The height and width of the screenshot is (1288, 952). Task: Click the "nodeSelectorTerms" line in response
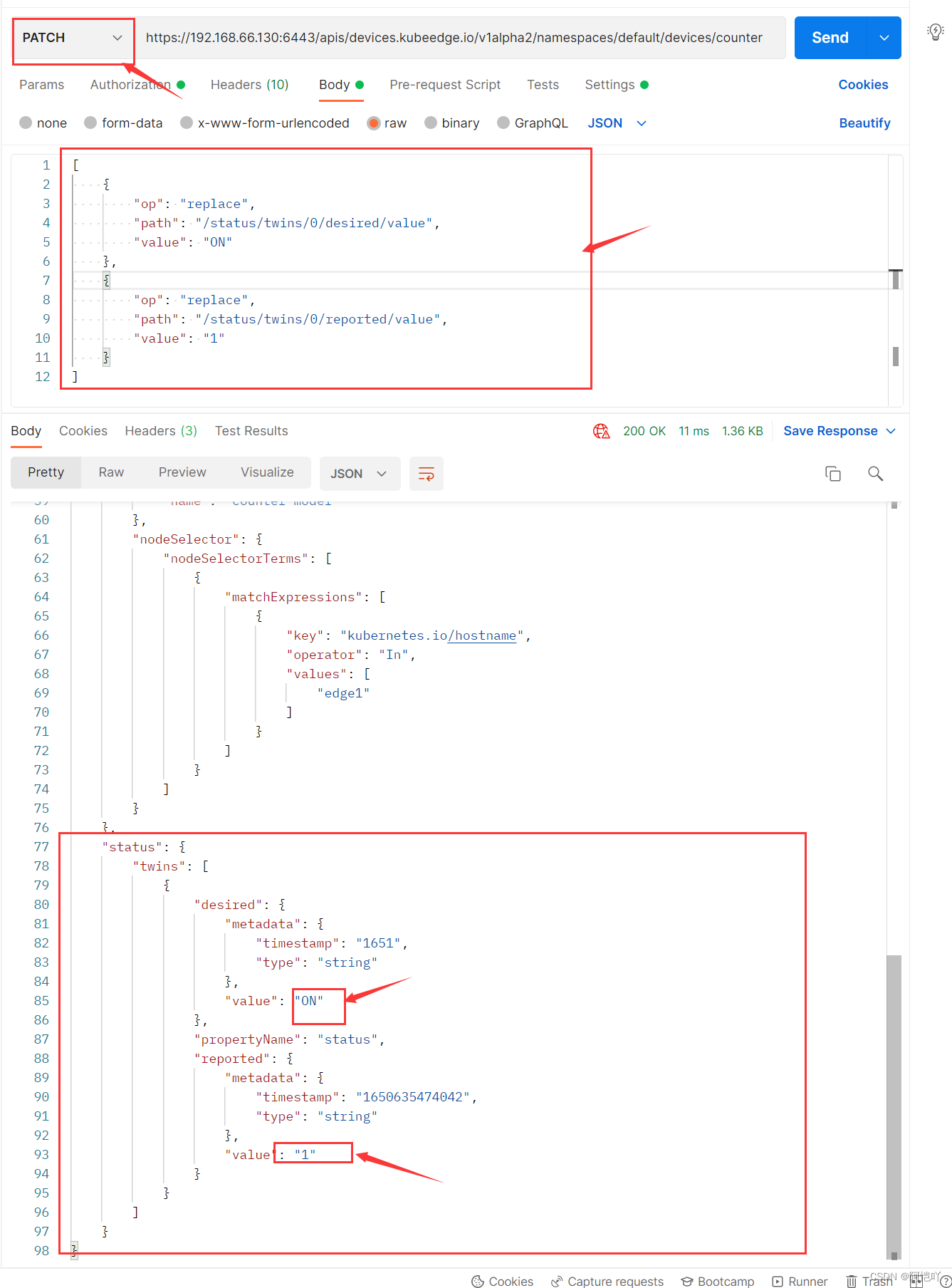pyautogui.click(x=248, y=559)
